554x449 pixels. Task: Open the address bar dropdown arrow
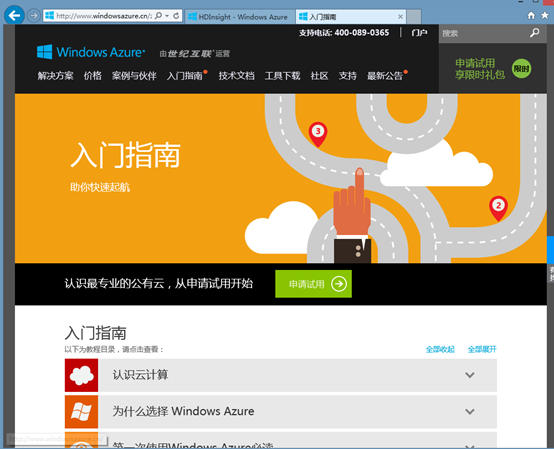(167, 16)
